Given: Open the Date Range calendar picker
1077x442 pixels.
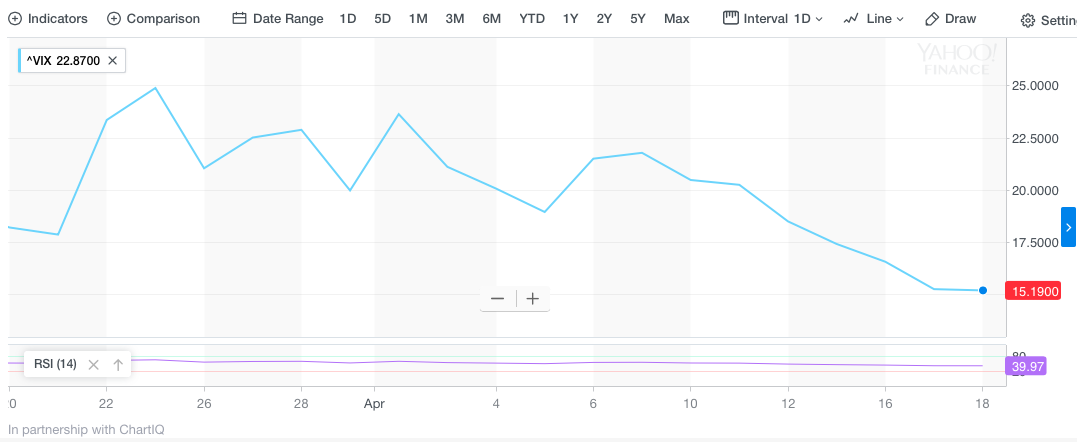Looking at the screenshot, I should [278, 19].
